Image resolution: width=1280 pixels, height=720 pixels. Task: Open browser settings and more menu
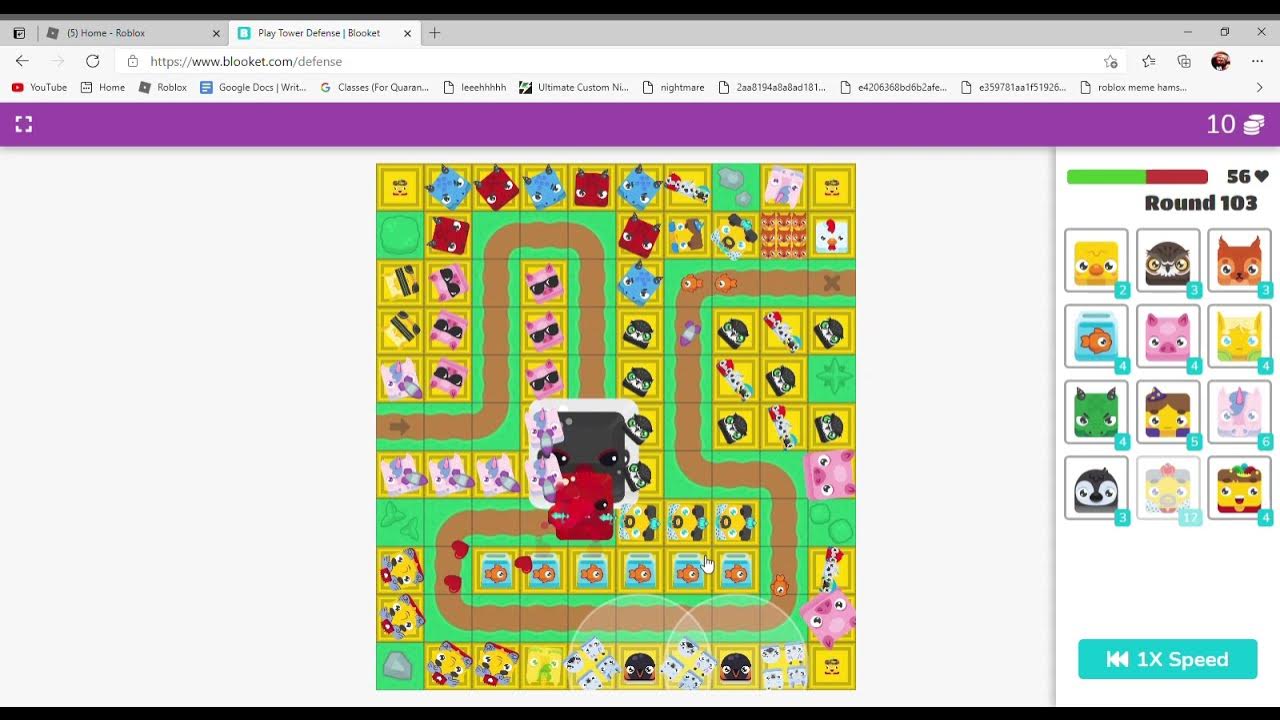[1257, 61]
